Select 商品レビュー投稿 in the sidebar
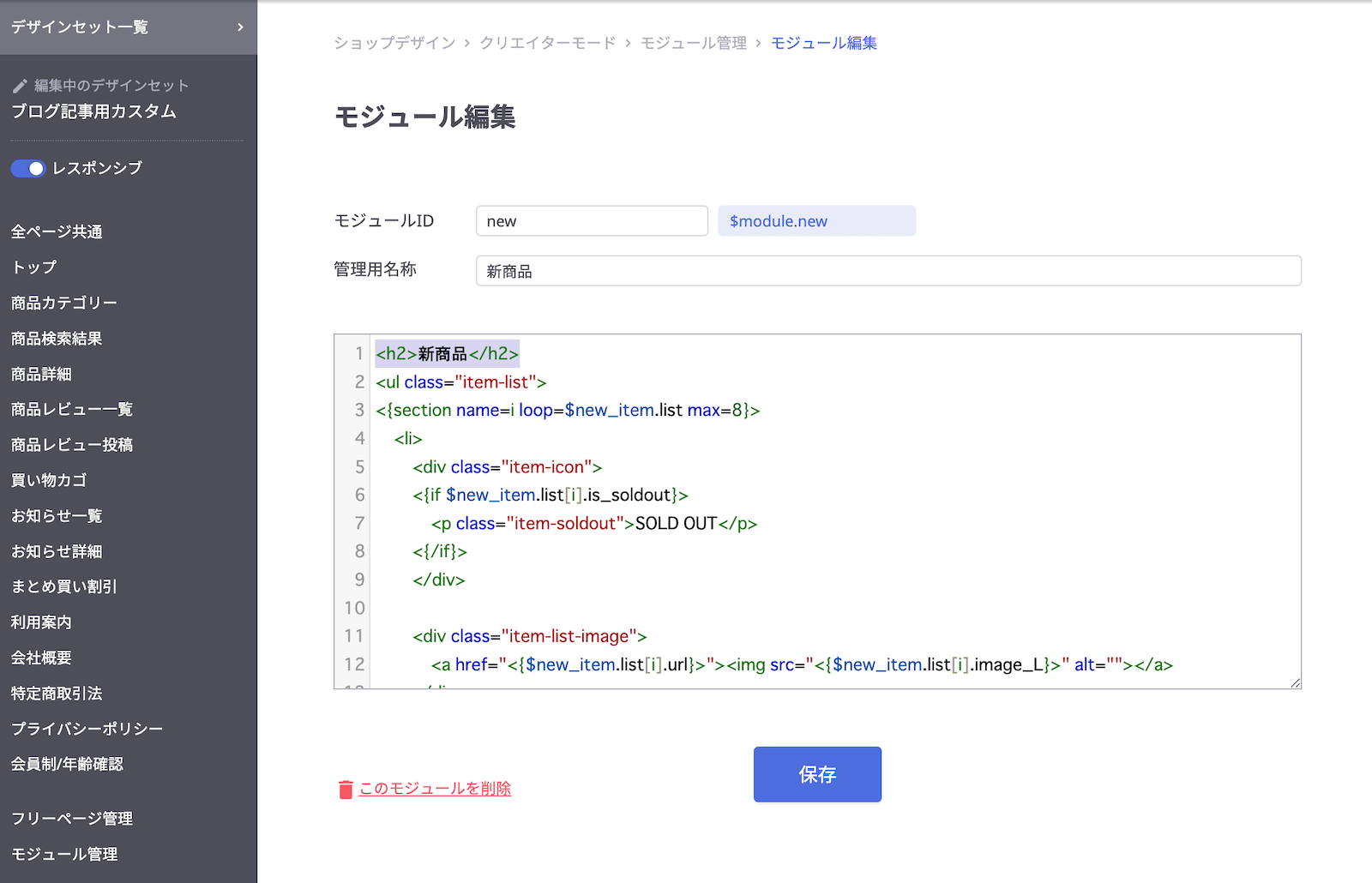Image resolution: width=1372 pixels, height=883 pixels. 70,444
